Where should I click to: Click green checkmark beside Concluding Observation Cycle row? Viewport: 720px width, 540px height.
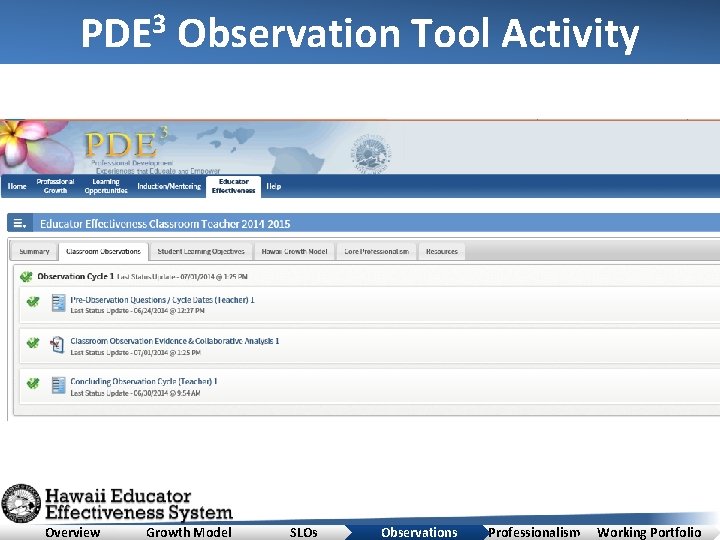coord(33,383)
